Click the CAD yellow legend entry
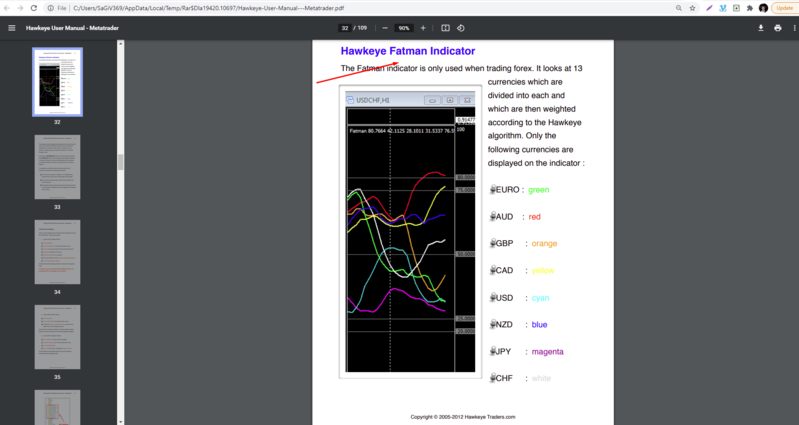The image size is (799, 425). (x=522, y=271)
